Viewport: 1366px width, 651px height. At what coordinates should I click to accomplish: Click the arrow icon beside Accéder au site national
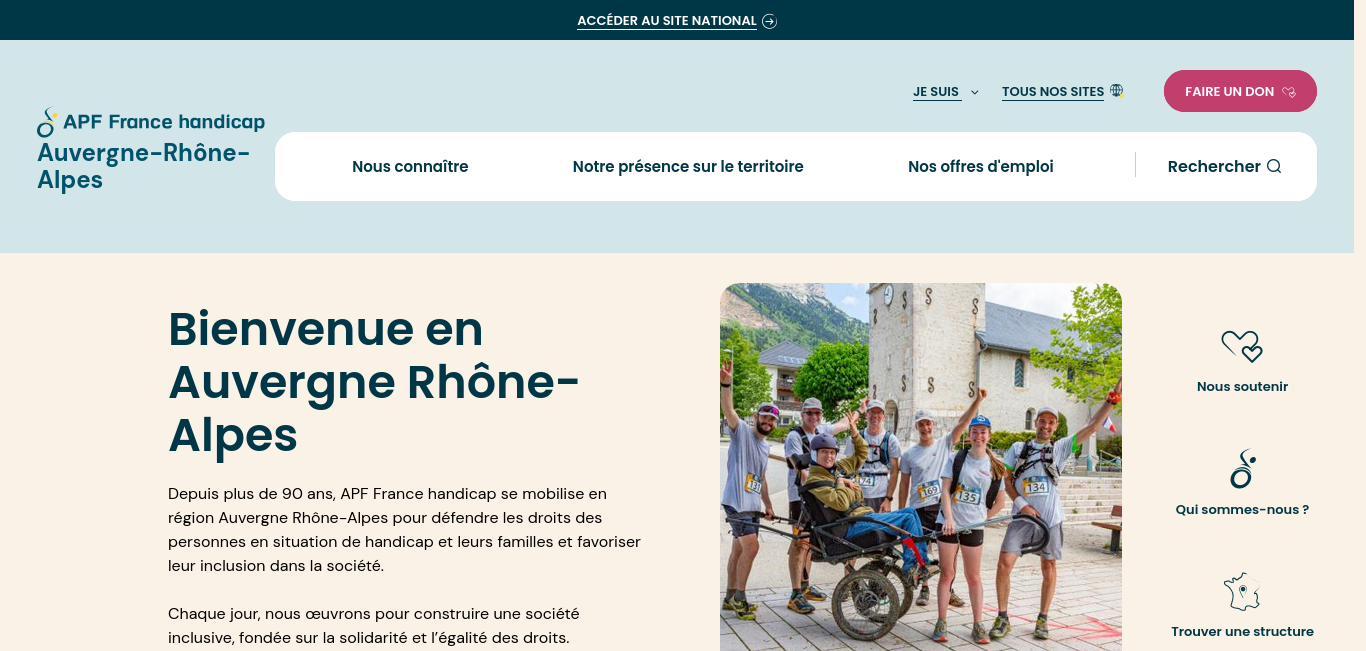[x=769, y=21]
